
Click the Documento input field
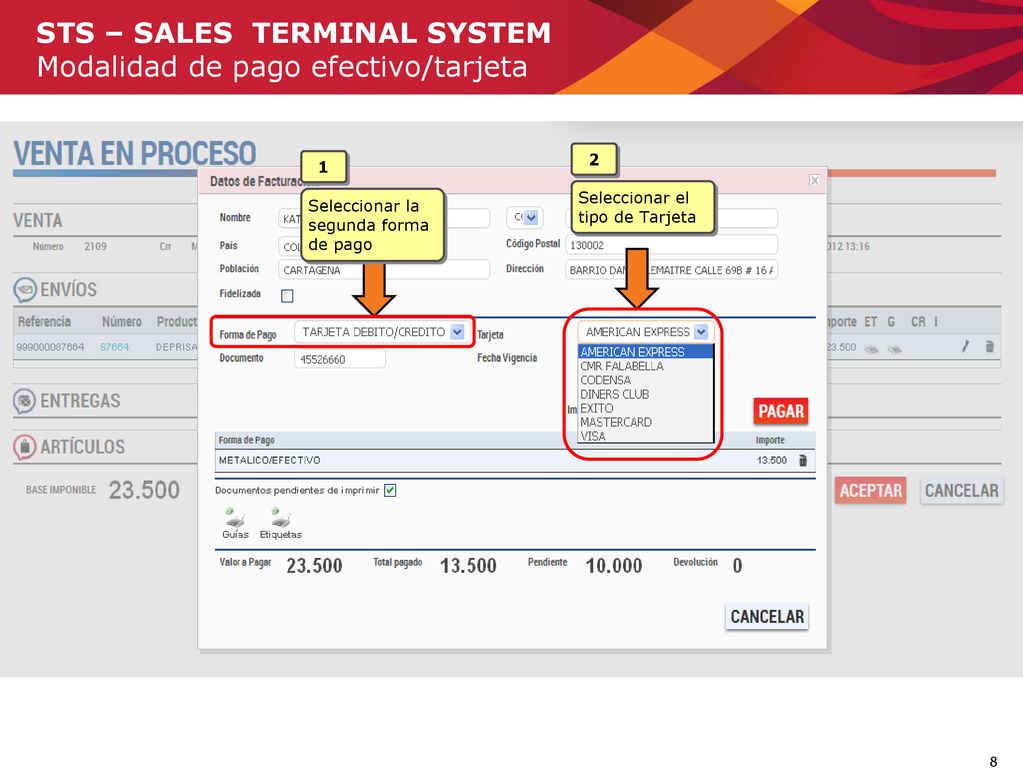[x=339, y=359]
